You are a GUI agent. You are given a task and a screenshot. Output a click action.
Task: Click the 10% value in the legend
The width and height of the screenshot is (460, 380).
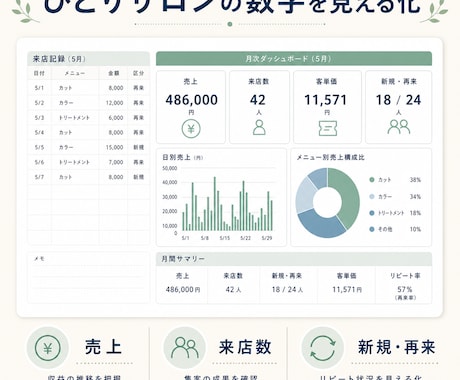415,229
